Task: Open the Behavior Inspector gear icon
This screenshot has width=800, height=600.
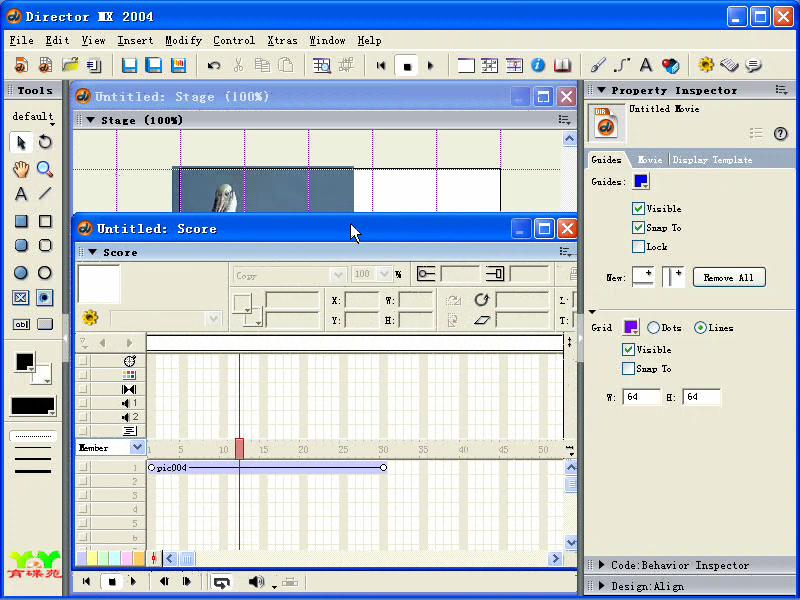Action: pos(706,65)
